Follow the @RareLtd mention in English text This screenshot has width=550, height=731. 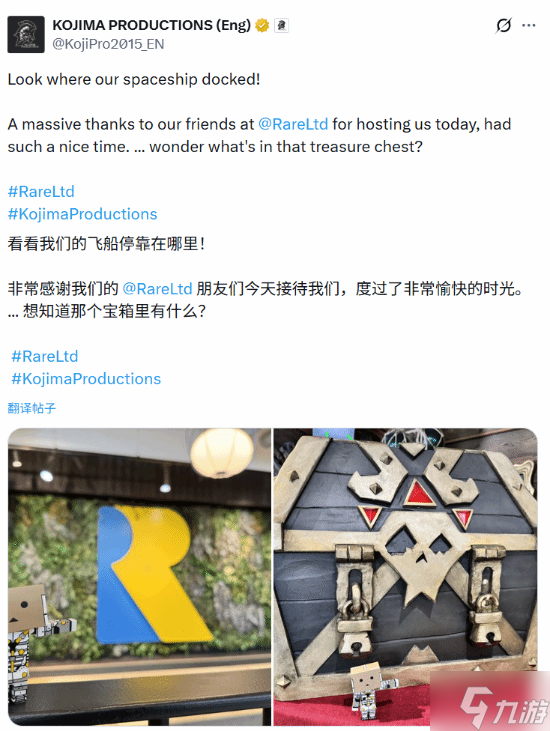pos(293,124)
